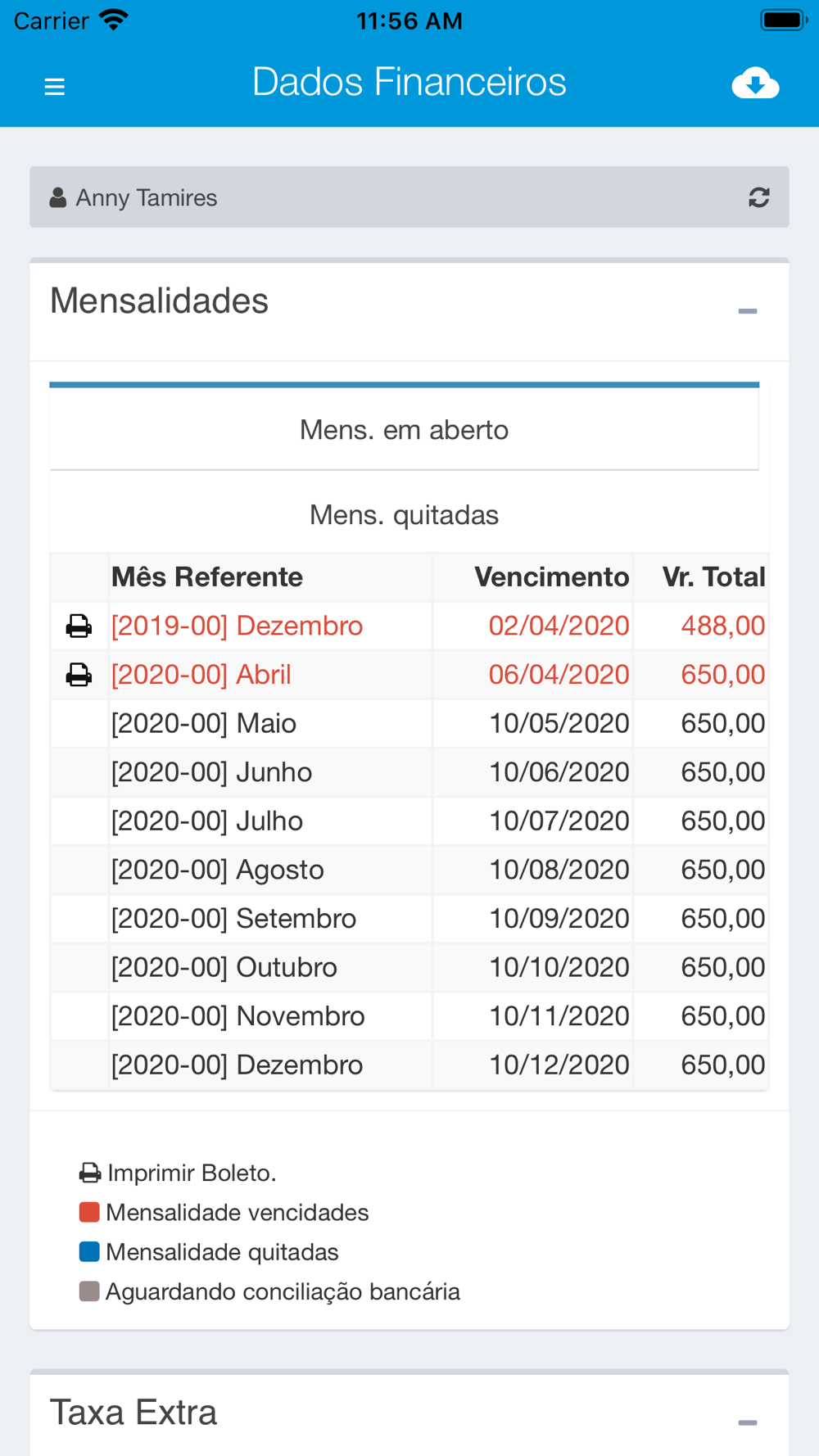The image size is (819, 1456).
Task: Collapse the Mensalidades panel
Action: pyautogui.click(x=747, y=311)
